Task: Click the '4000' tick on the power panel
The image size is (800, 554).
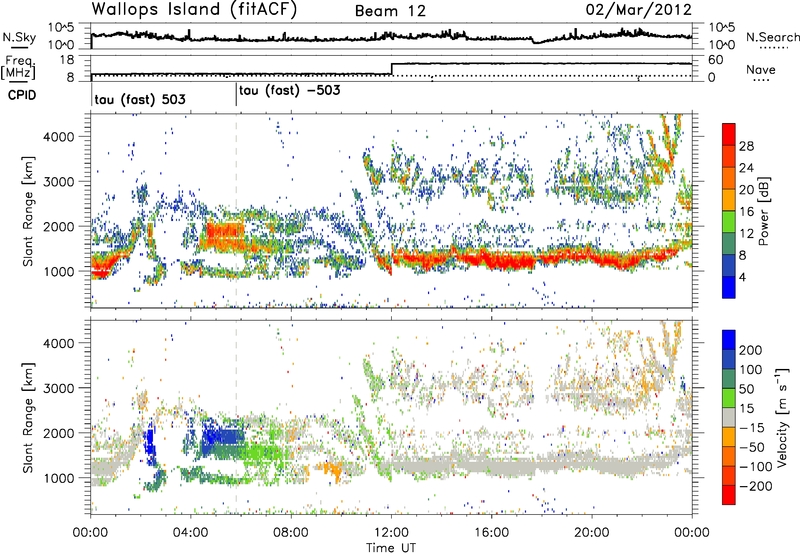Action: pyautogui.click(x=58, y=137)
